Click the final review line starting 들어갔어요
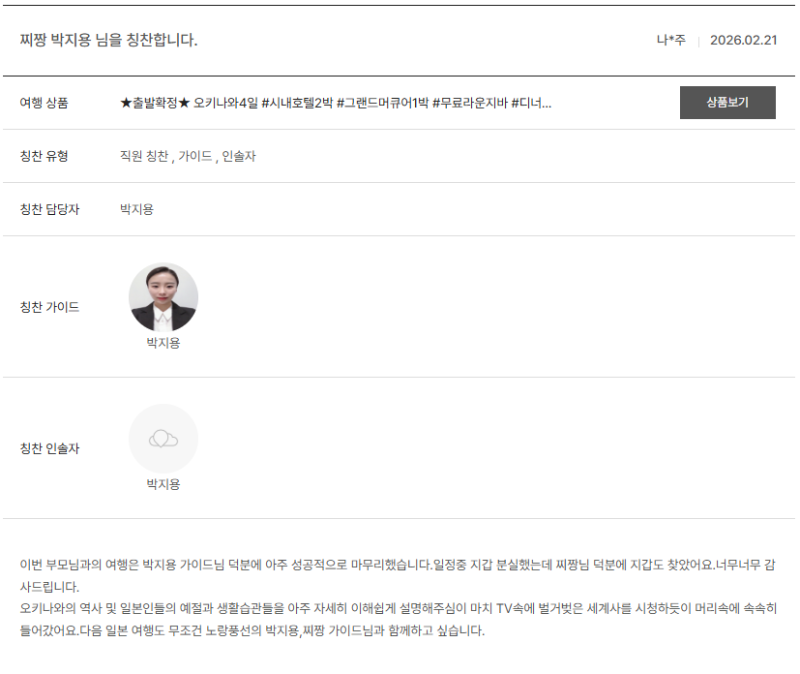 252,631
